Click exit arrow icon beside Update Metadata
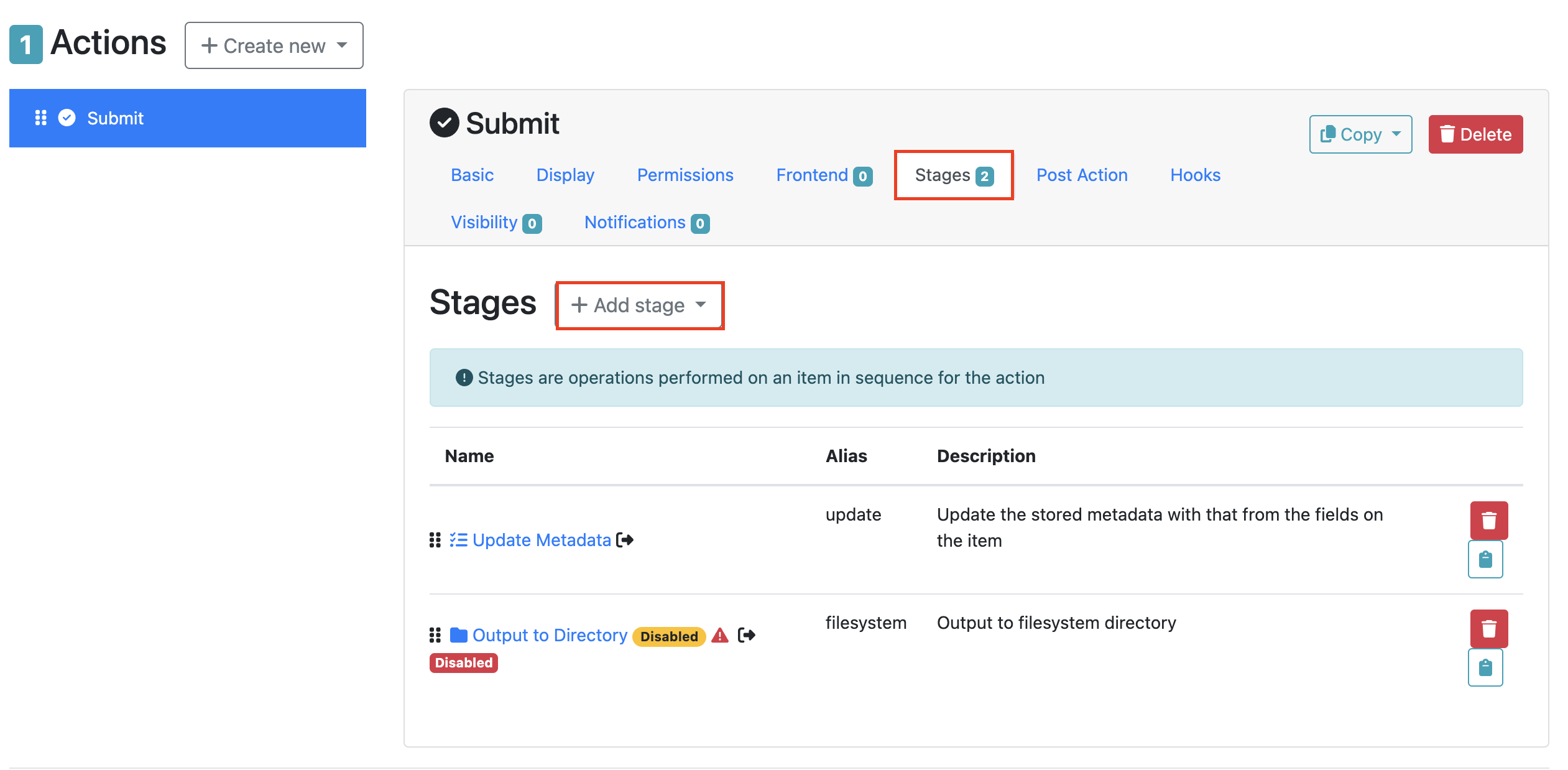1568x770 pixels. [624, 540]
